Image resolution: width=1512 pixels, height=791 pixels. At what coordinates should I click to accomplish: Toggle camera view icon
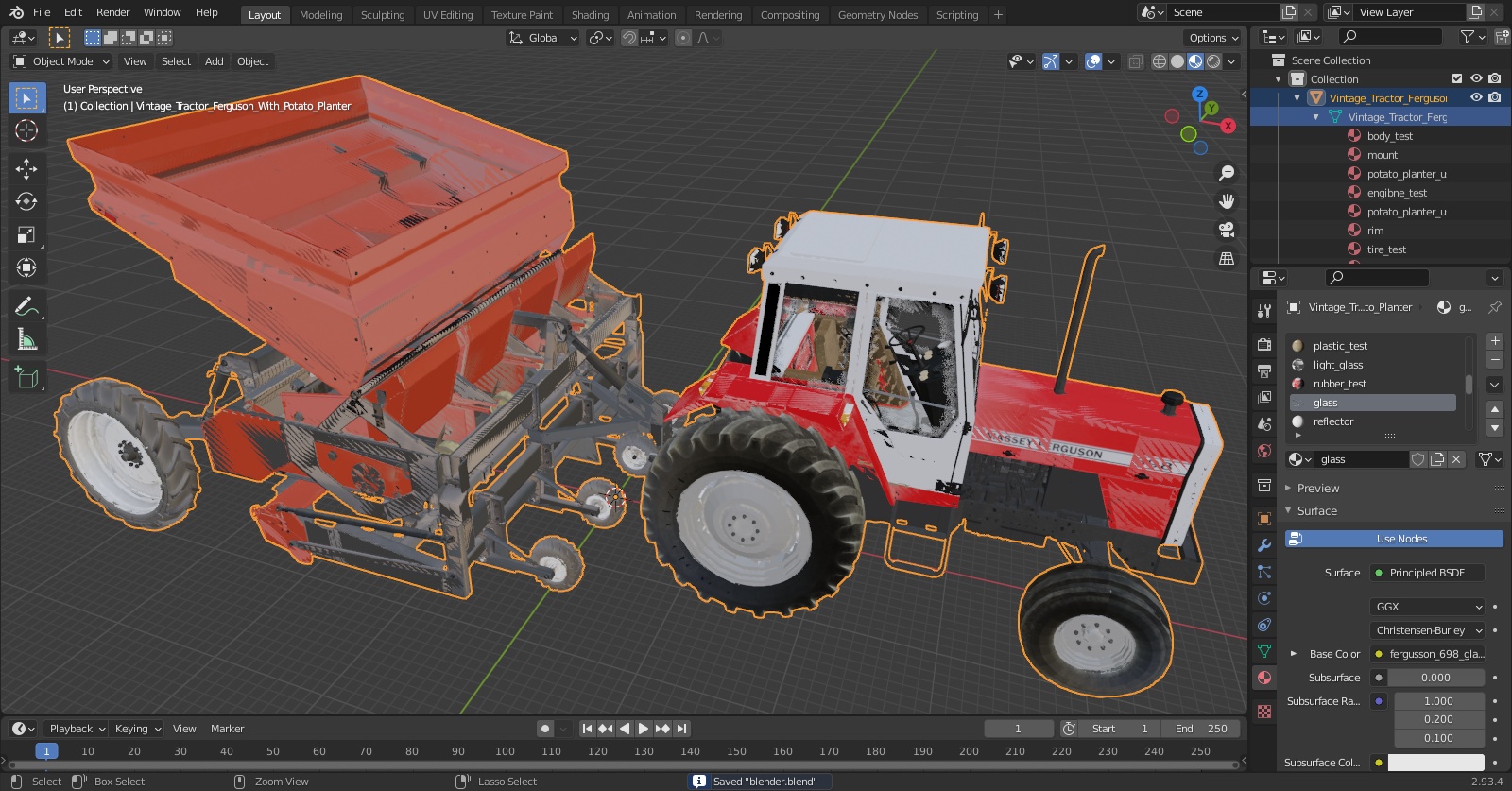point(1227,230)
